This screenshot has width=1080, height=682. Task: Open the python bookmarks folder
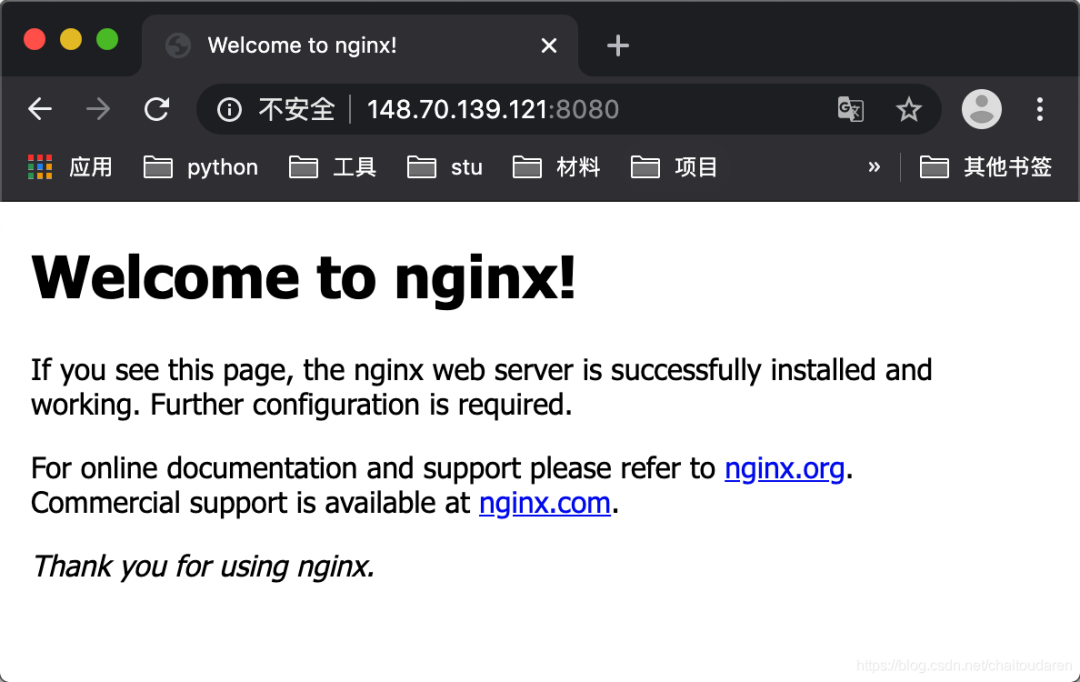tap(201, 167)
